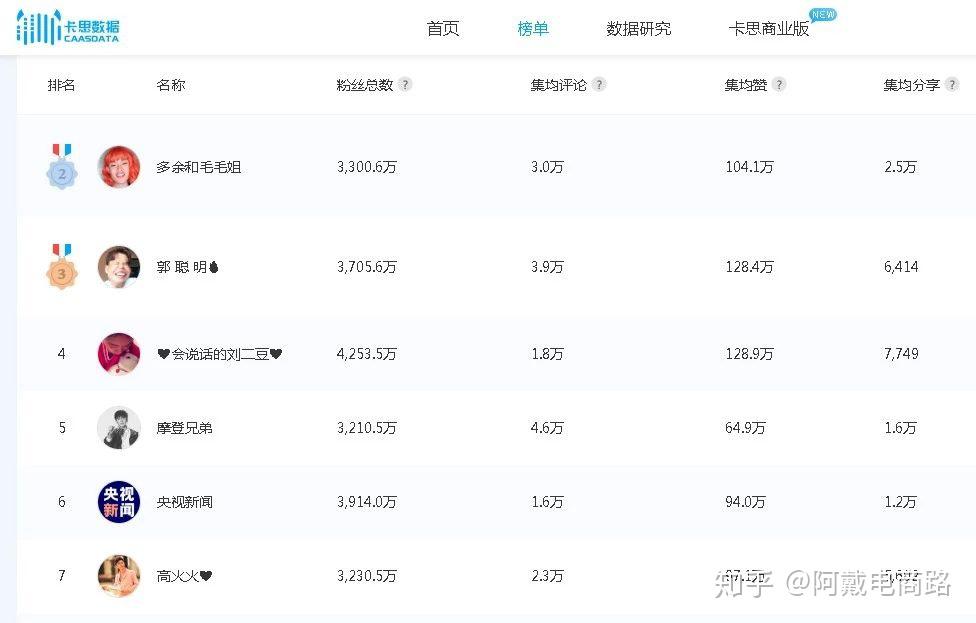Screen dimensions: 976x623
Task: Open the 卡思商业版 menu item
Action: tap(769, 29)
